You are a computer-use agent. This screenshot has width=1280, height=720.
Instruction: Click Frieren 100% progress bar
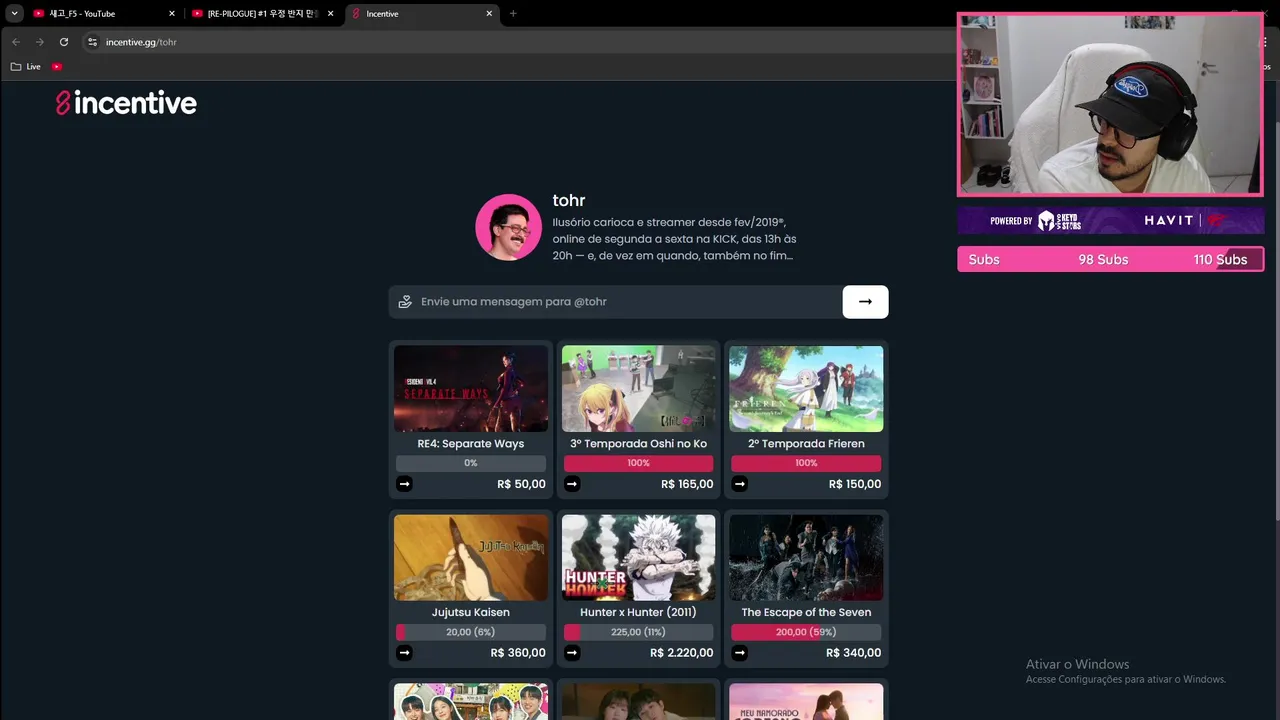click(x=806, y=463)
